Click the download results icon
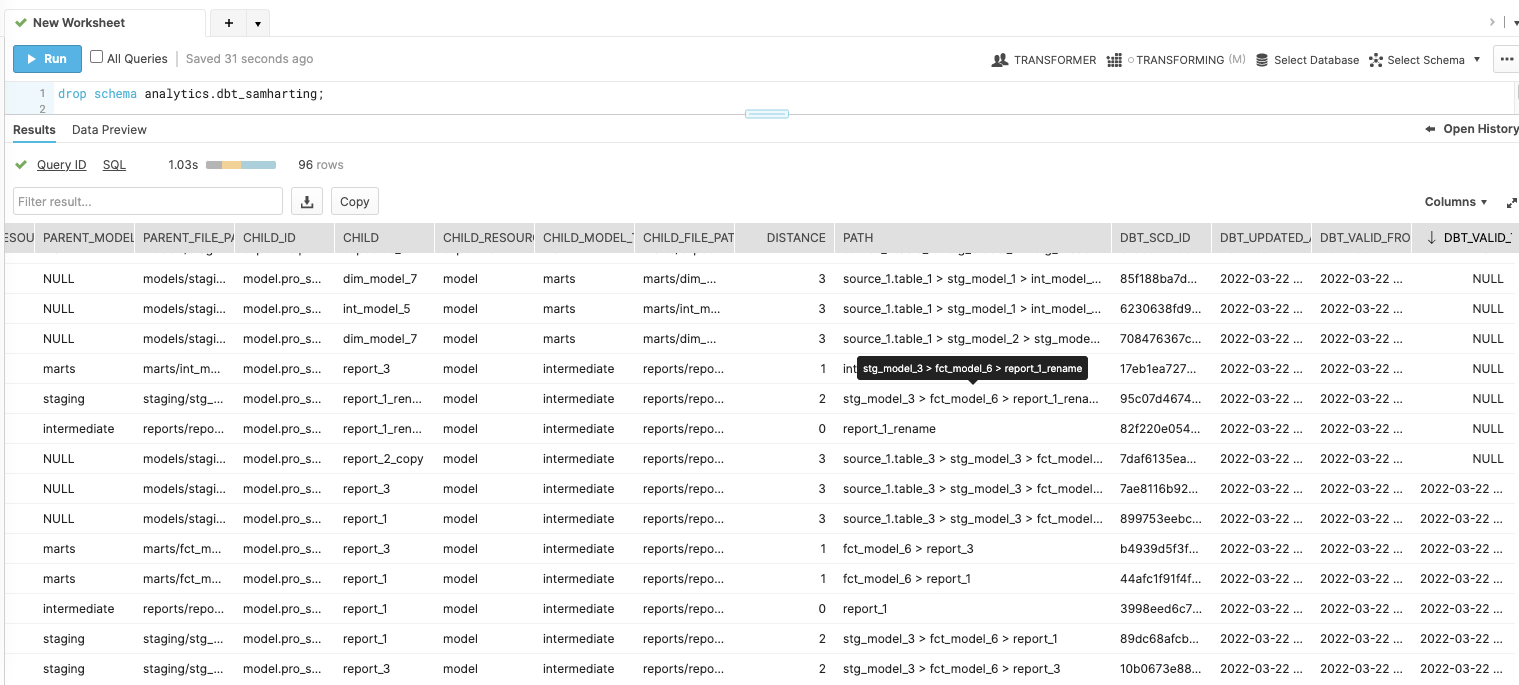The image size is (1519, 685). [x=307, y=201]
